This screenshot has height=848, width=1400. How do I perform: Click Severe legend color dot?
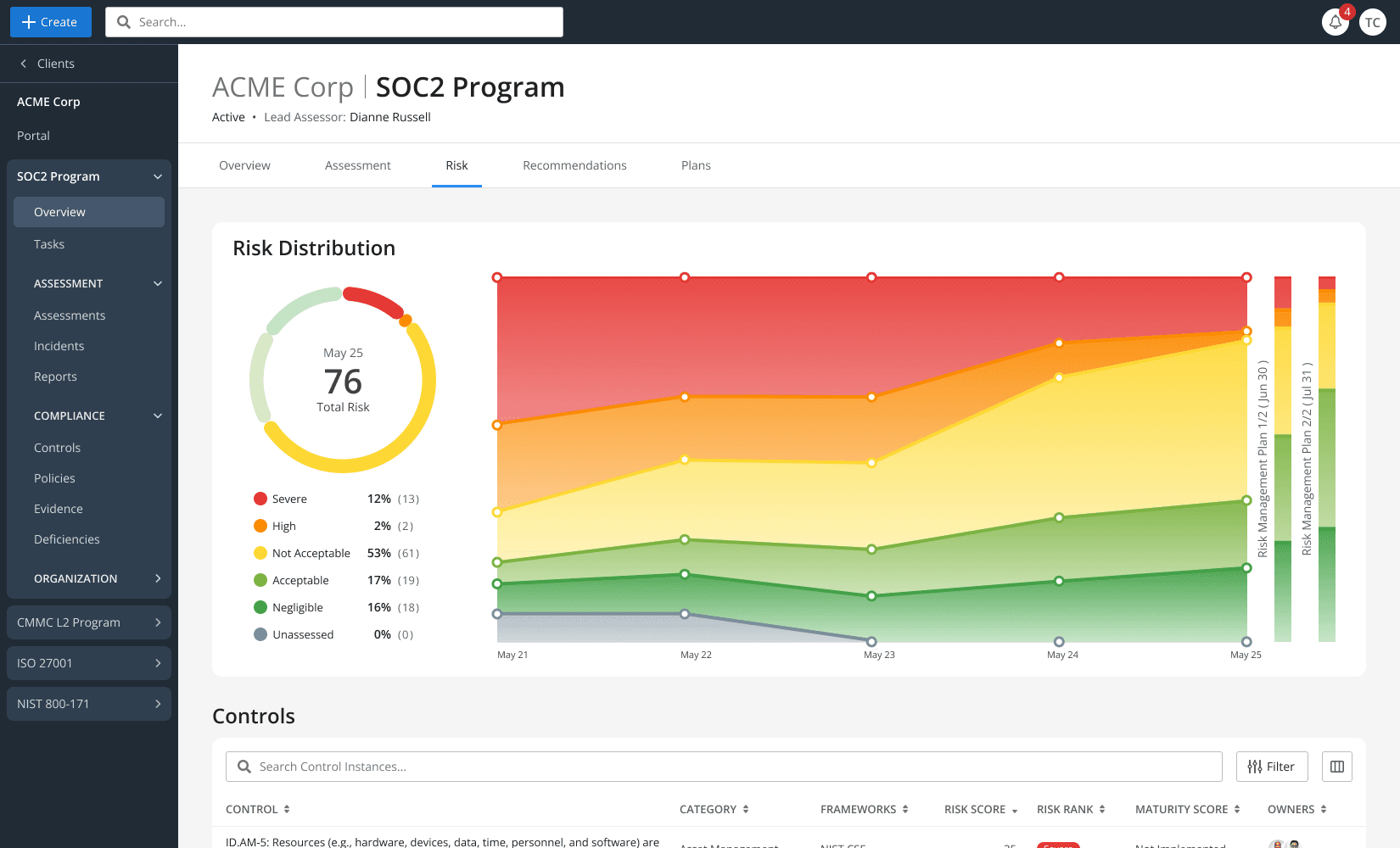pos(260,499)
